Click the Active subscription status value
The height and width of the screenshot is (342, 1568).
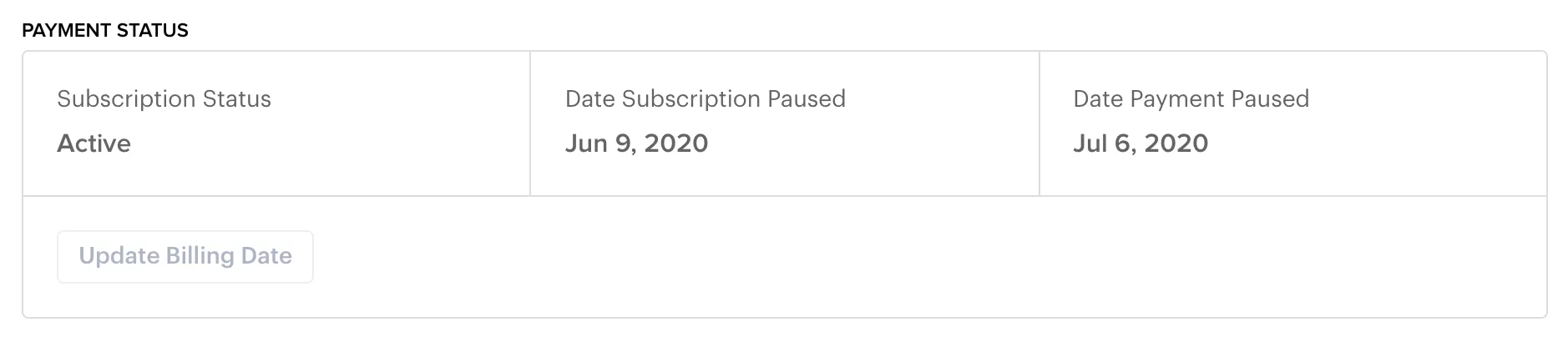(x=94, y=143)
